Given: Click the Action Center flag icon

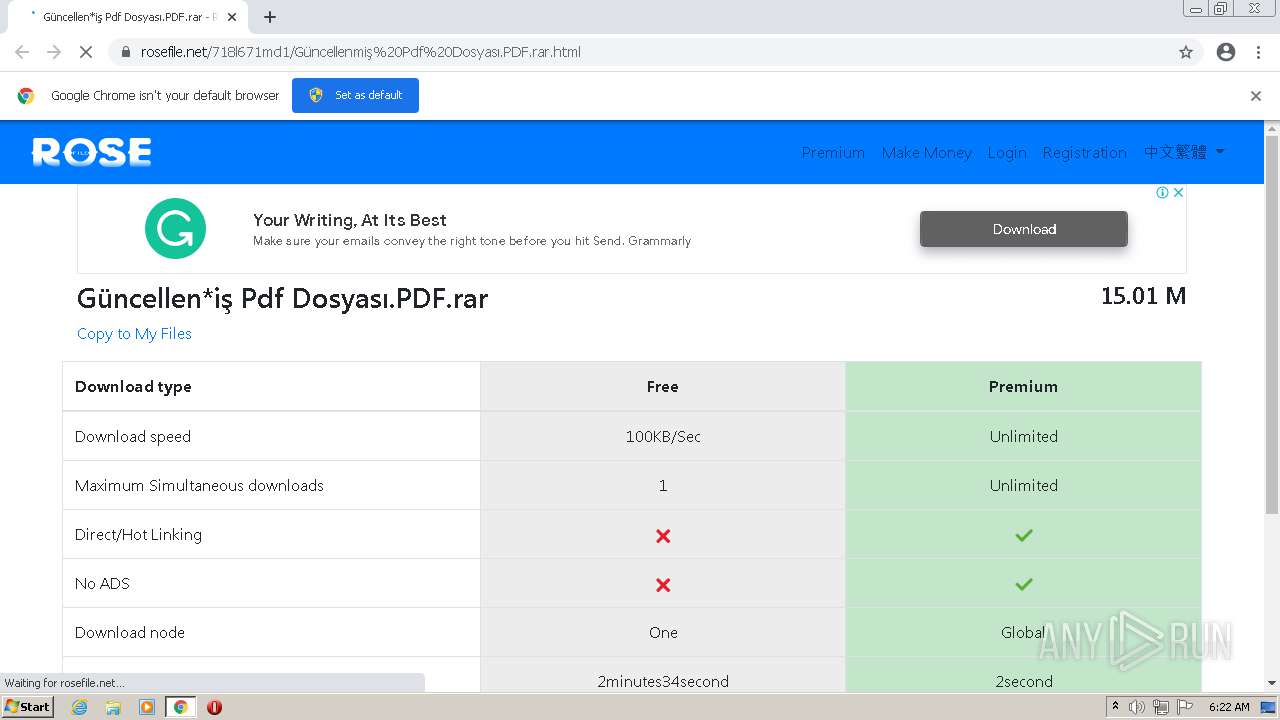Looking at the screenshot, I should click(x=1185, y=707).
